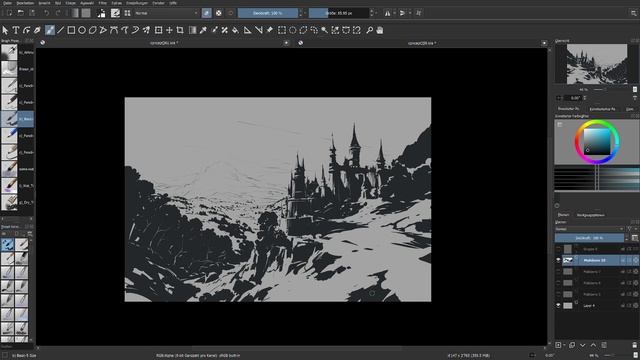Select the Text tool
Screen dimensions: 640x360
click(x=16, y=30)
